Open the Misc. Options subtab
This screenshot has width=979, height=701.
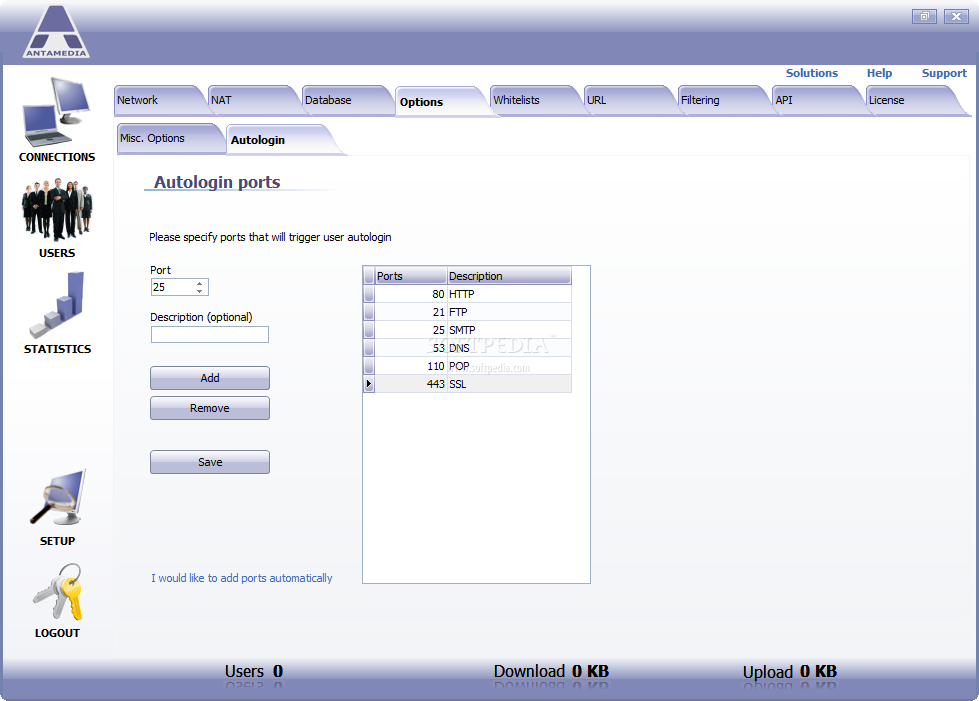pyautogui.click(x=170, y=138)
